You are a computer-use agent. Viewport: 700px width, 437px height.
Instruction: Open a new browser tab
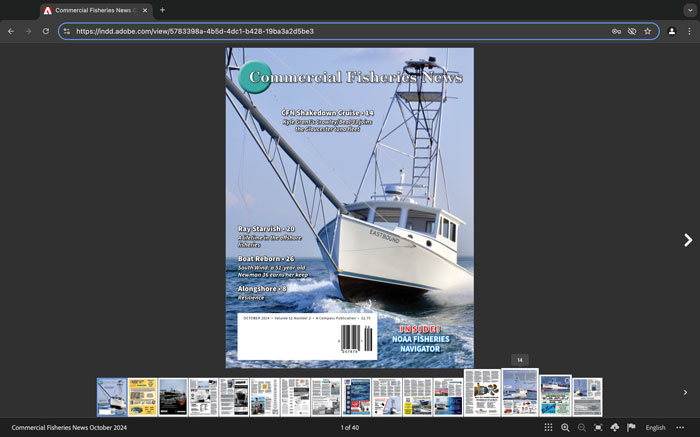[x=163, y=10]
